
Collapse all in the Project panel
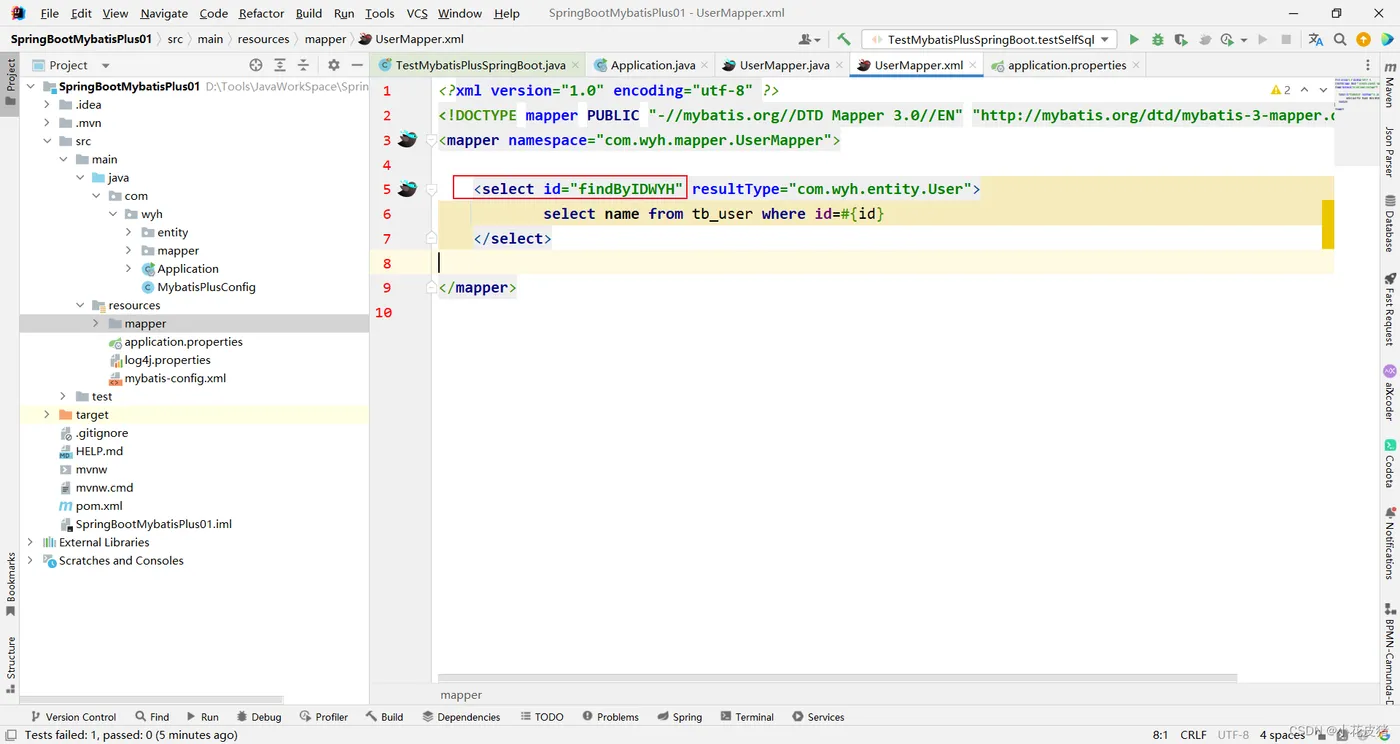point(303,65)
